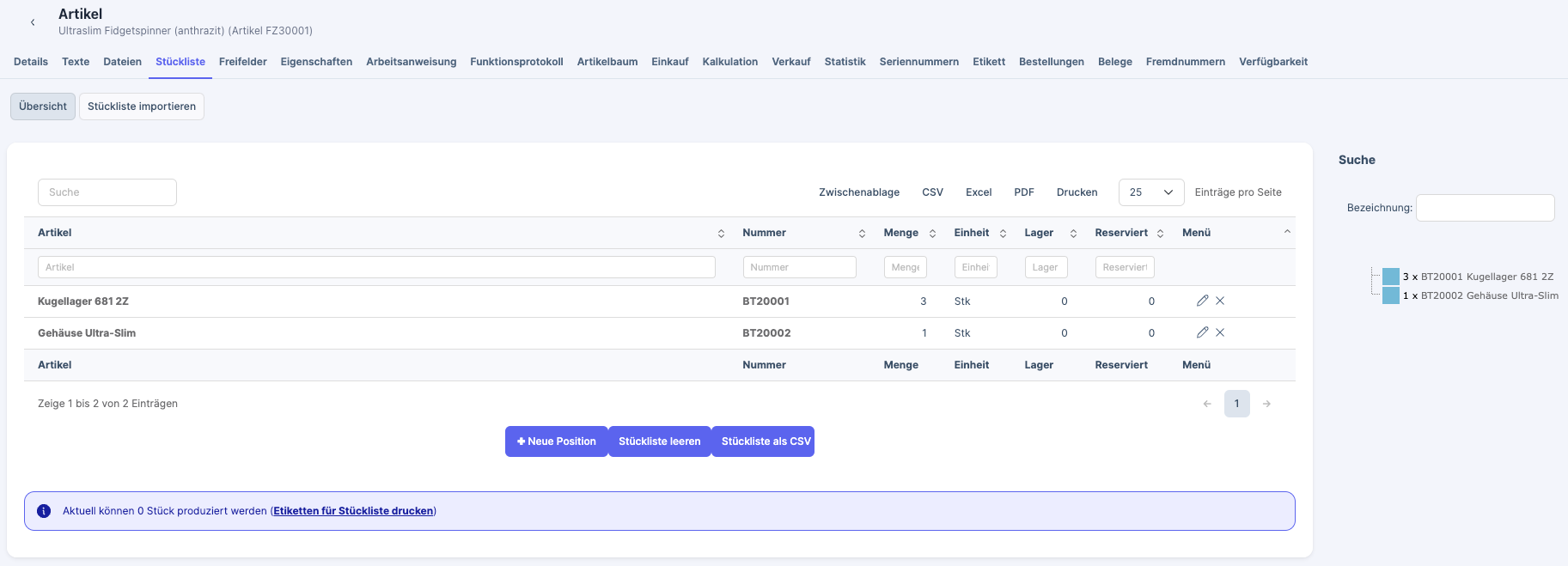Sort the table by Artikel column
This screenshot has height=566, width=1568.
pyautogui.click(x=721, y=234)
